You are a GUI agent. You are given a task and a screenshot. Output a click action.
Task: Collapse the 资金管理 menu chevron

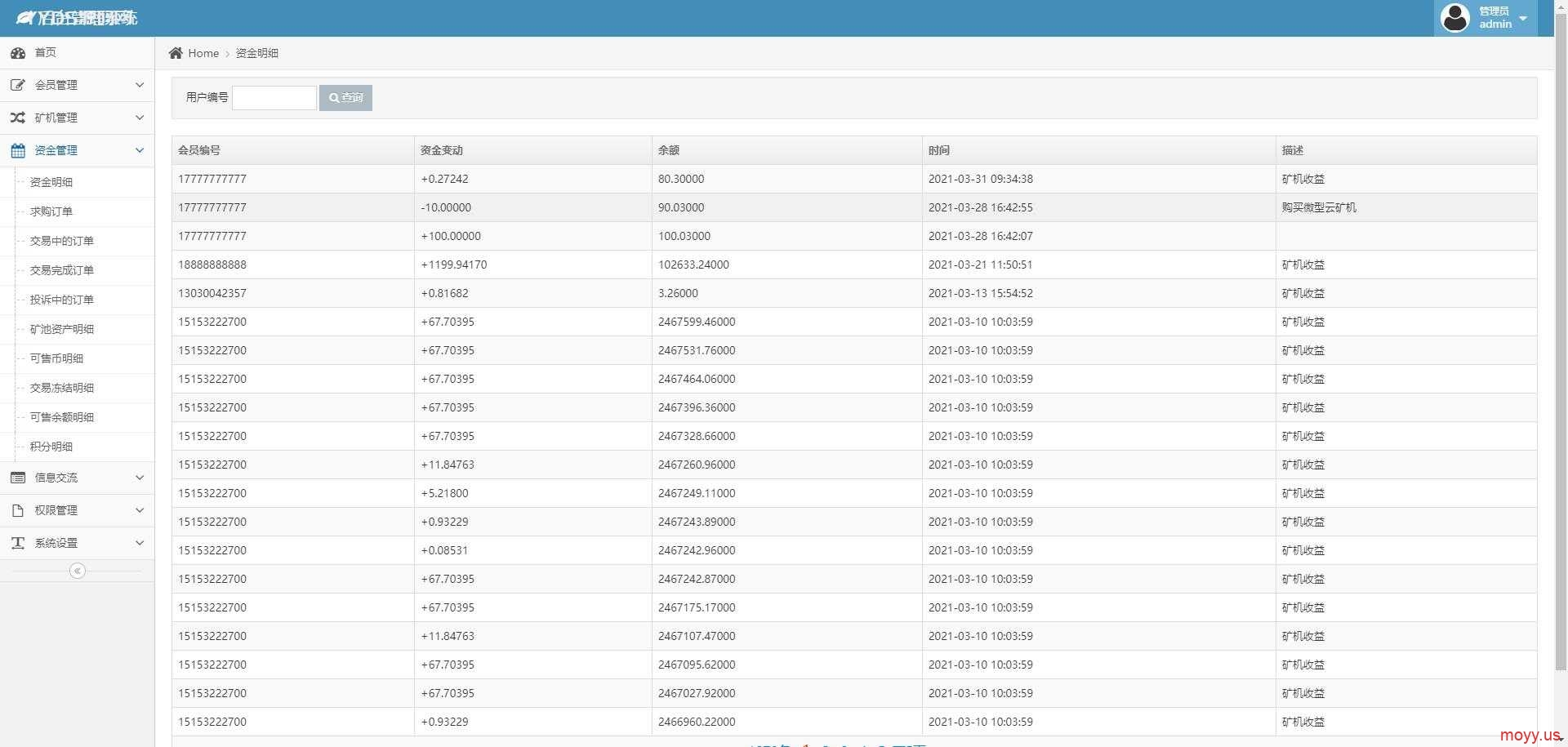(140, 150)
